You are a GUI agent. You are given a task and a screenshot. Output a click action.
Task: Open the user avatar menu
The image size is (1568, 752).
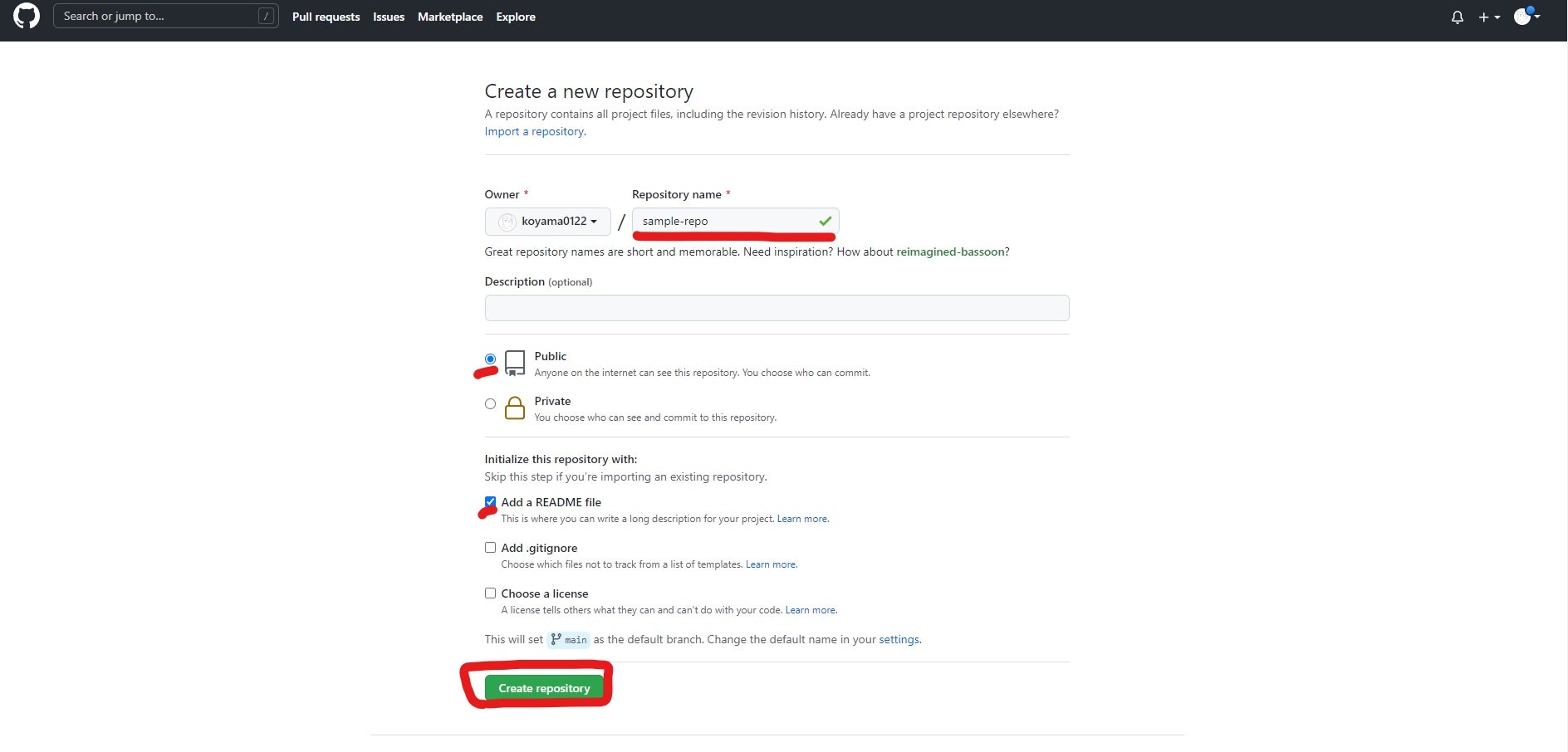[x=1526, y=17]
